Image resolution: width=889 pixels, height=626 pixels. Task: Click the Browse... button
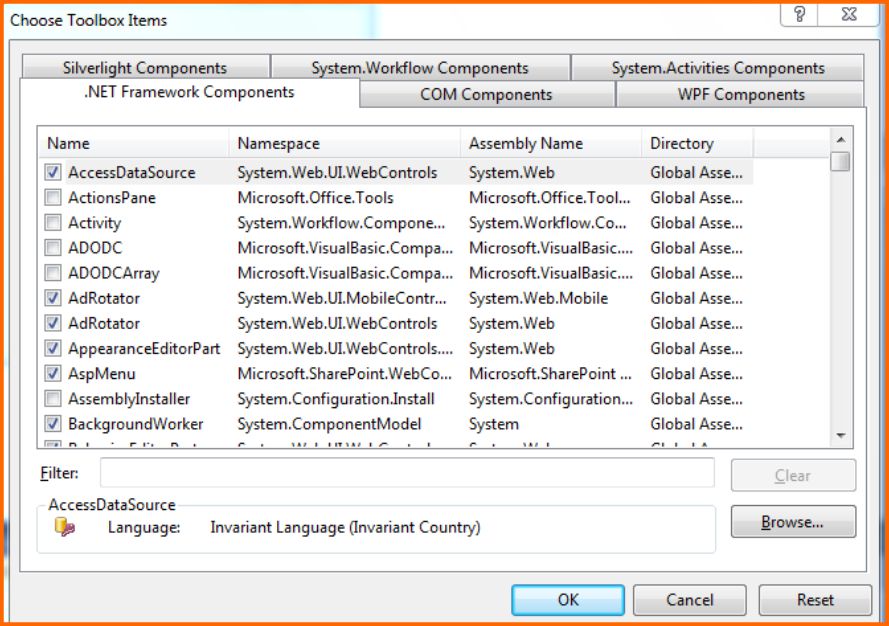tap(793, 522)
